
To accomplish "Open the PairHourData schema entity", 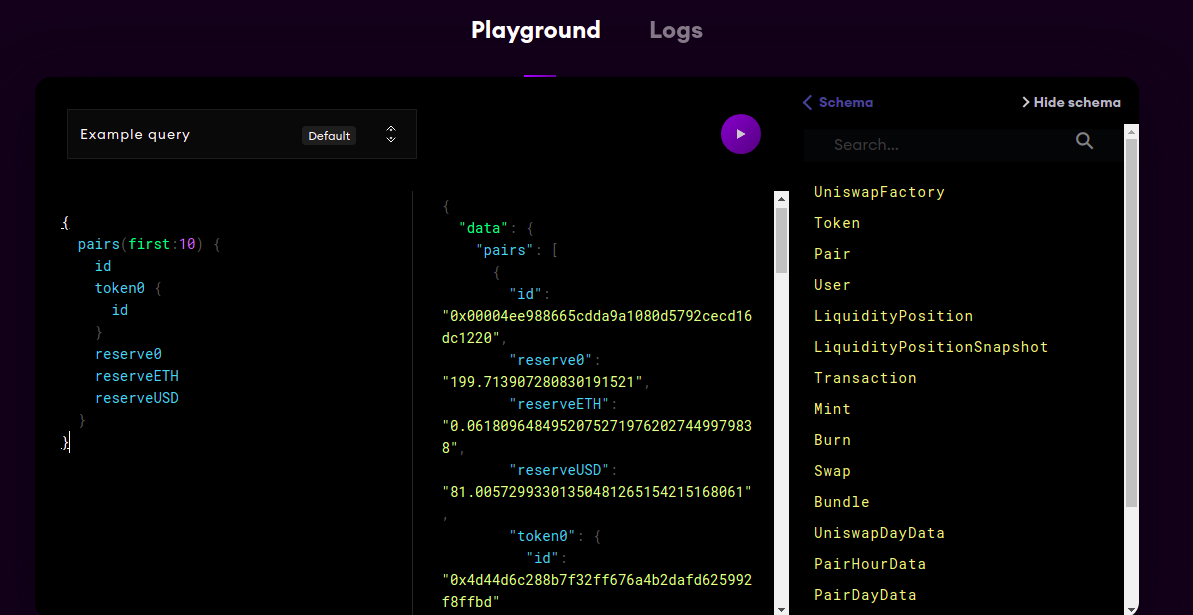I will click(x=870, y=564).
